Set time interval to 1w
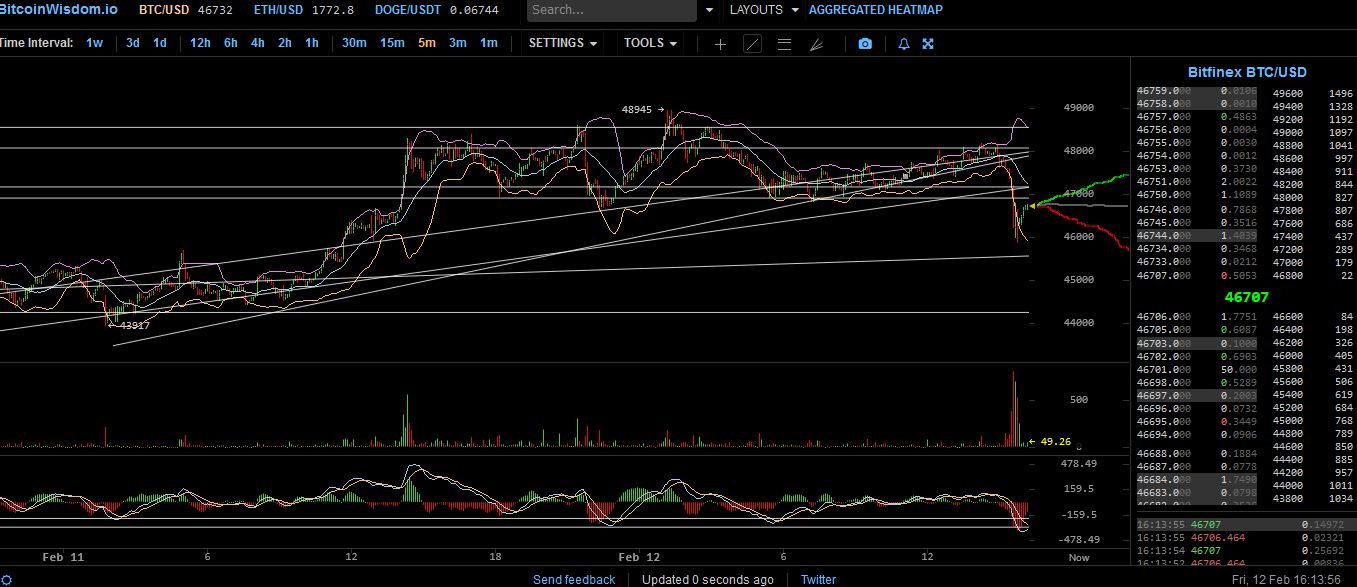The height and width of the screenshot is (587, 1357). (94, 43)
